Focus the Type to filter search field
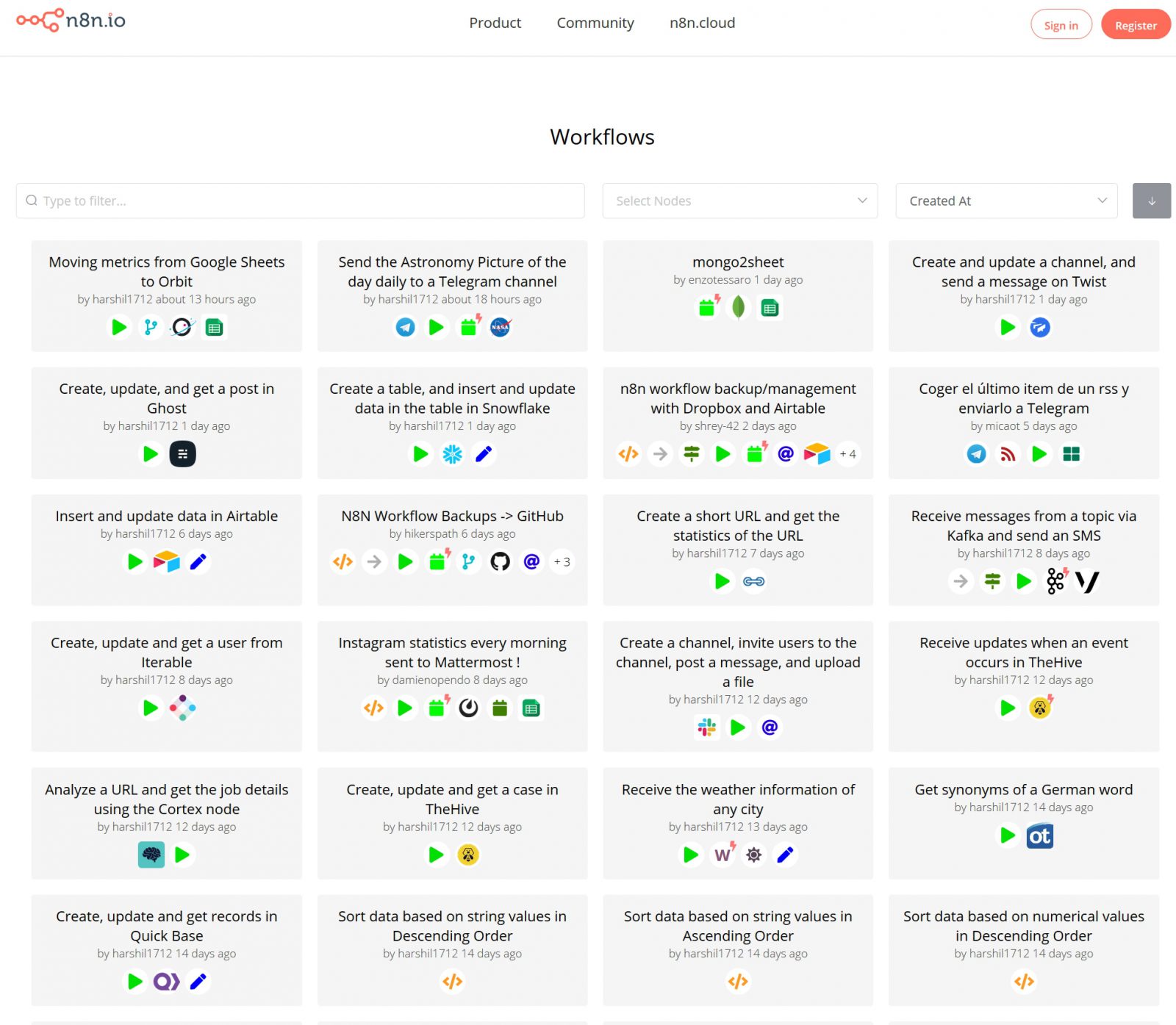Viewport: 1176px width, 1025px height. pos(300,201)
